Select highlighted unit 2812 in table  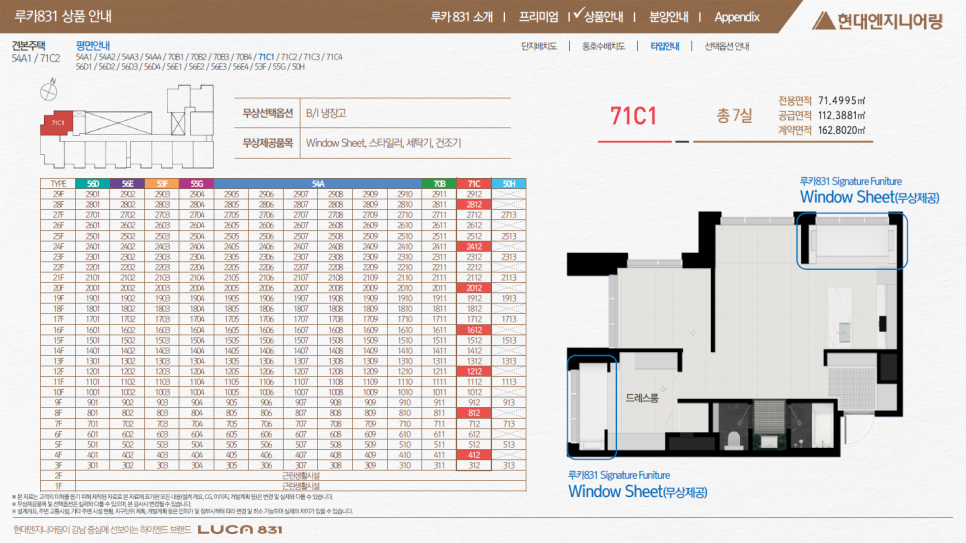click(474, 205)
